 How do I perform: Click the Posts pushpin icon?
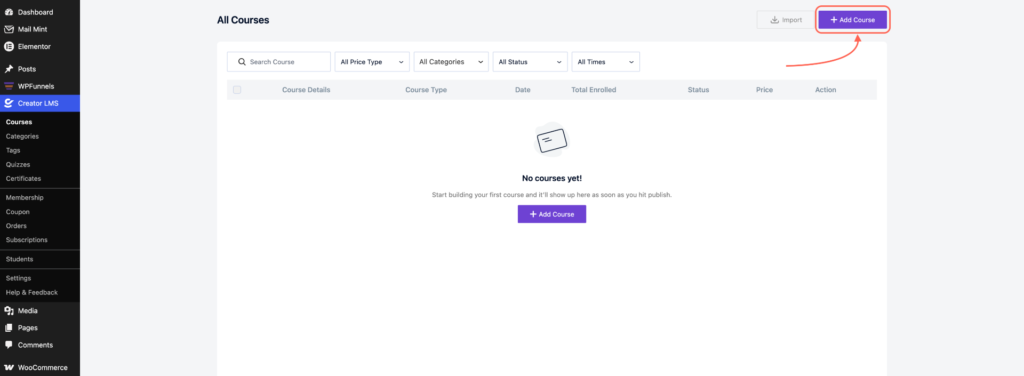click(9, 69)
